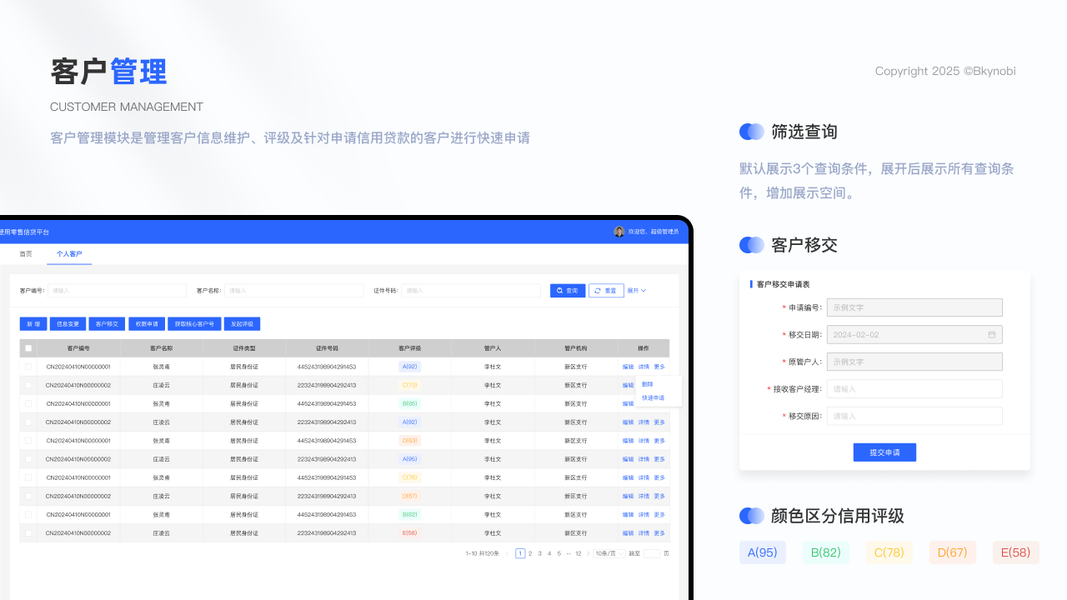1067x600 pixels.
Task: Go to pagination page 5
Action: pyautogui.click(x=559, y=554)
